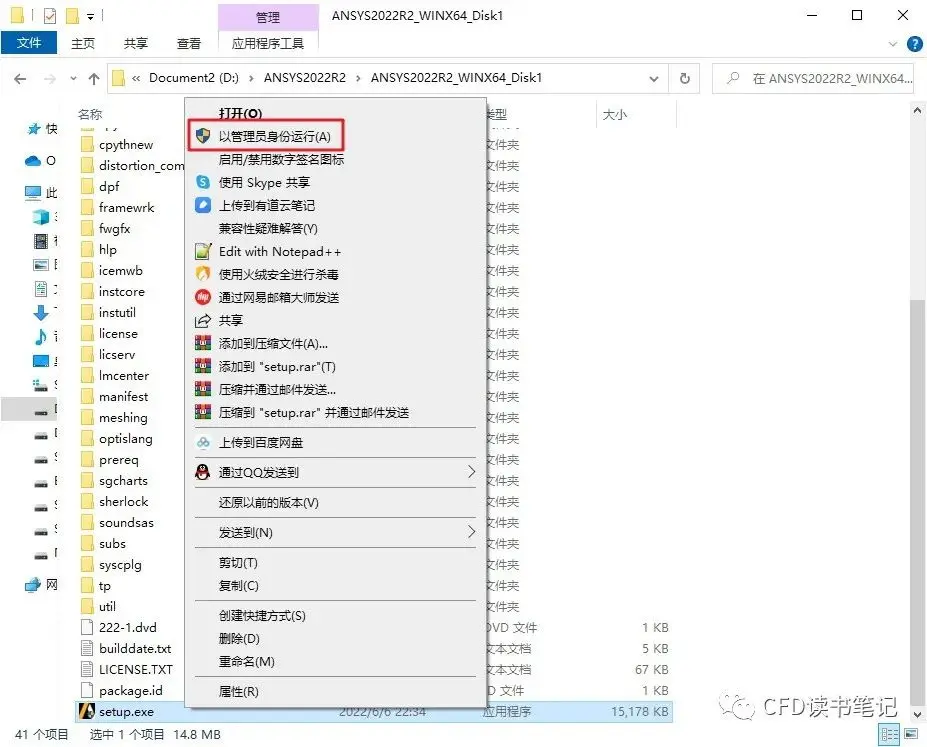927x747 pixels.
Task: Click the setup.exe Ansys application icon
Action: pos(87,711)
